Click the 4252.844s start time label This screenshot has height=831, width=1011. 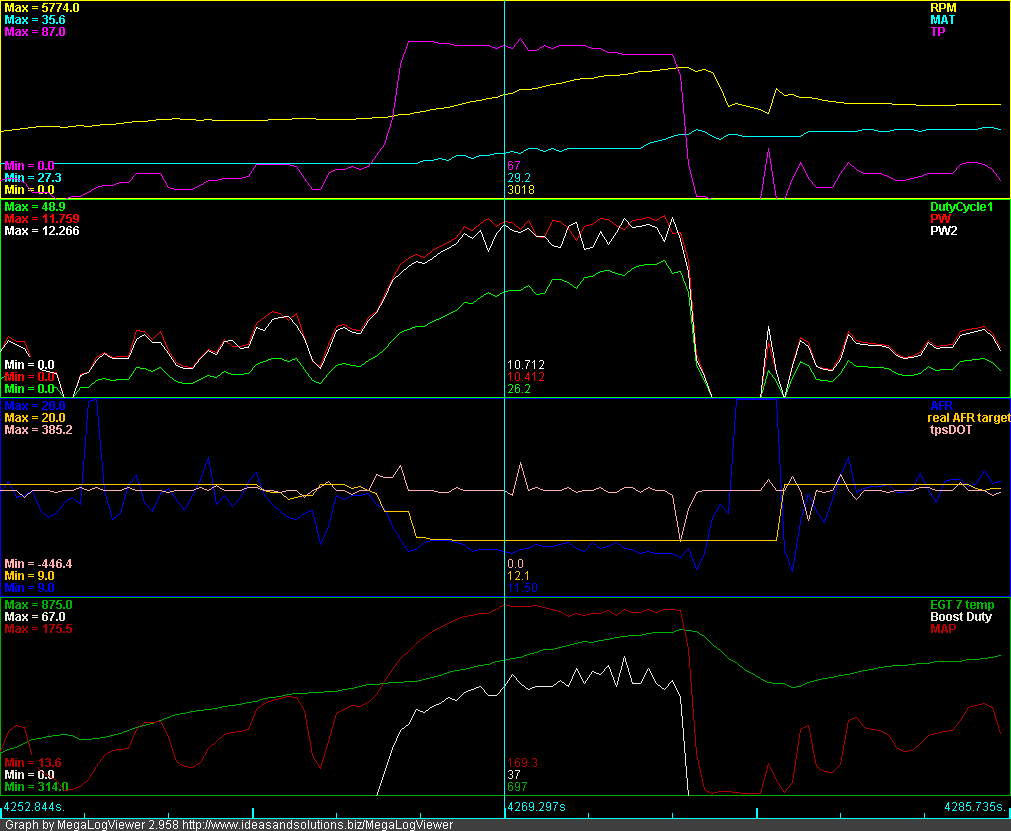[34, 805]
